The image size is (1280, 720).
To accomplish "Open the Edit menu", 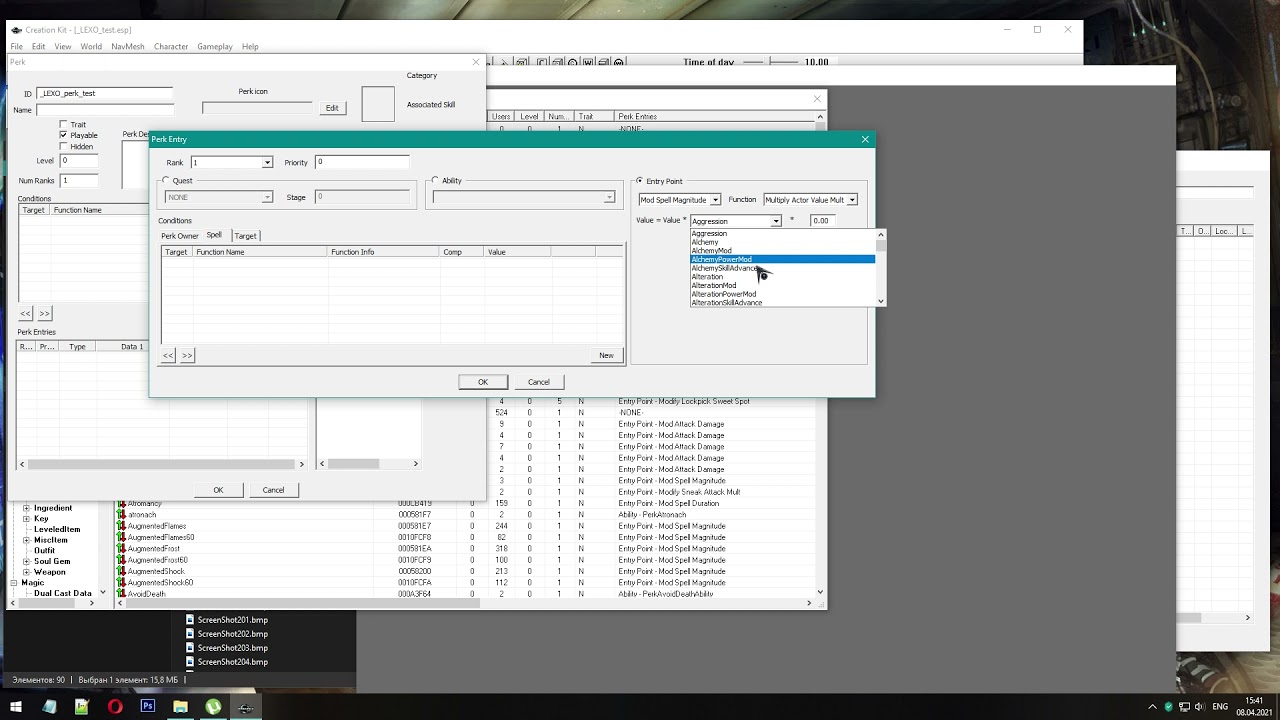I will tap(38, 46).
